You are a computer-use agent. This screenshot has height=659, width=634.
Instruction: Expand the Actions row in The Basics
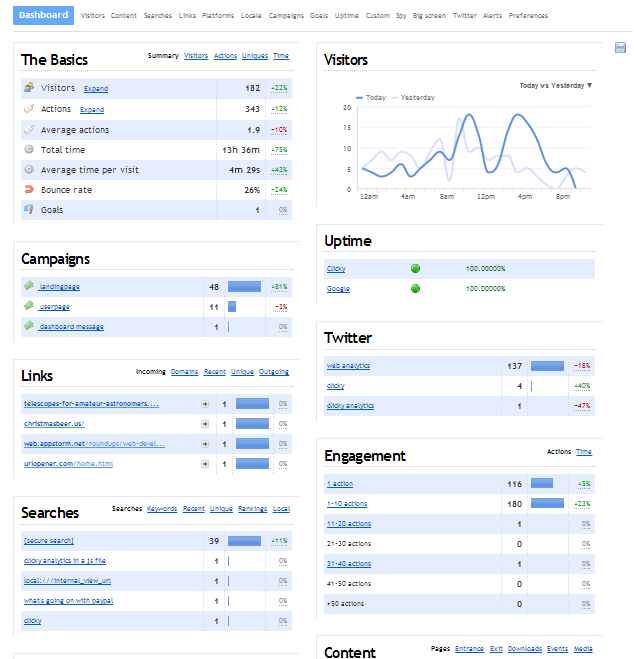point(92,110)
